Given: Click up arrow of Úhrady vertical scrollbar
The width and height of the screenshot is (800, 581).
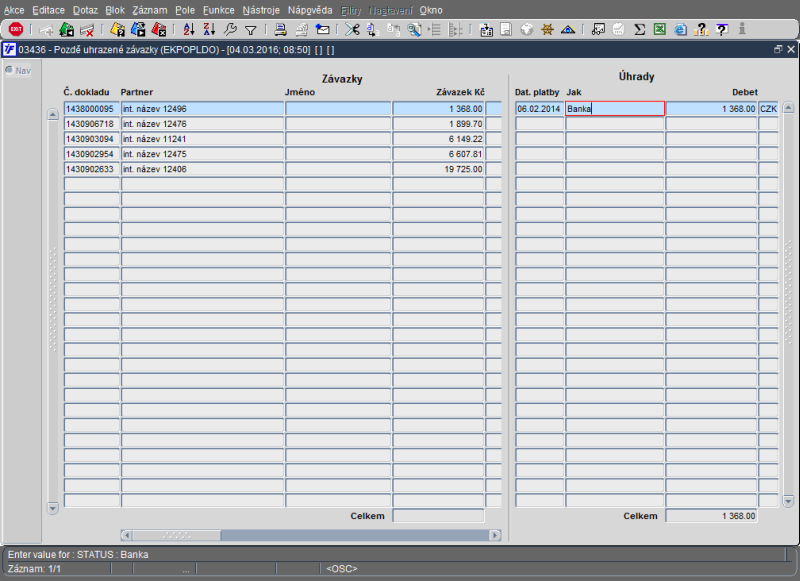Looking at the screenshot, I should coord(788,108).
